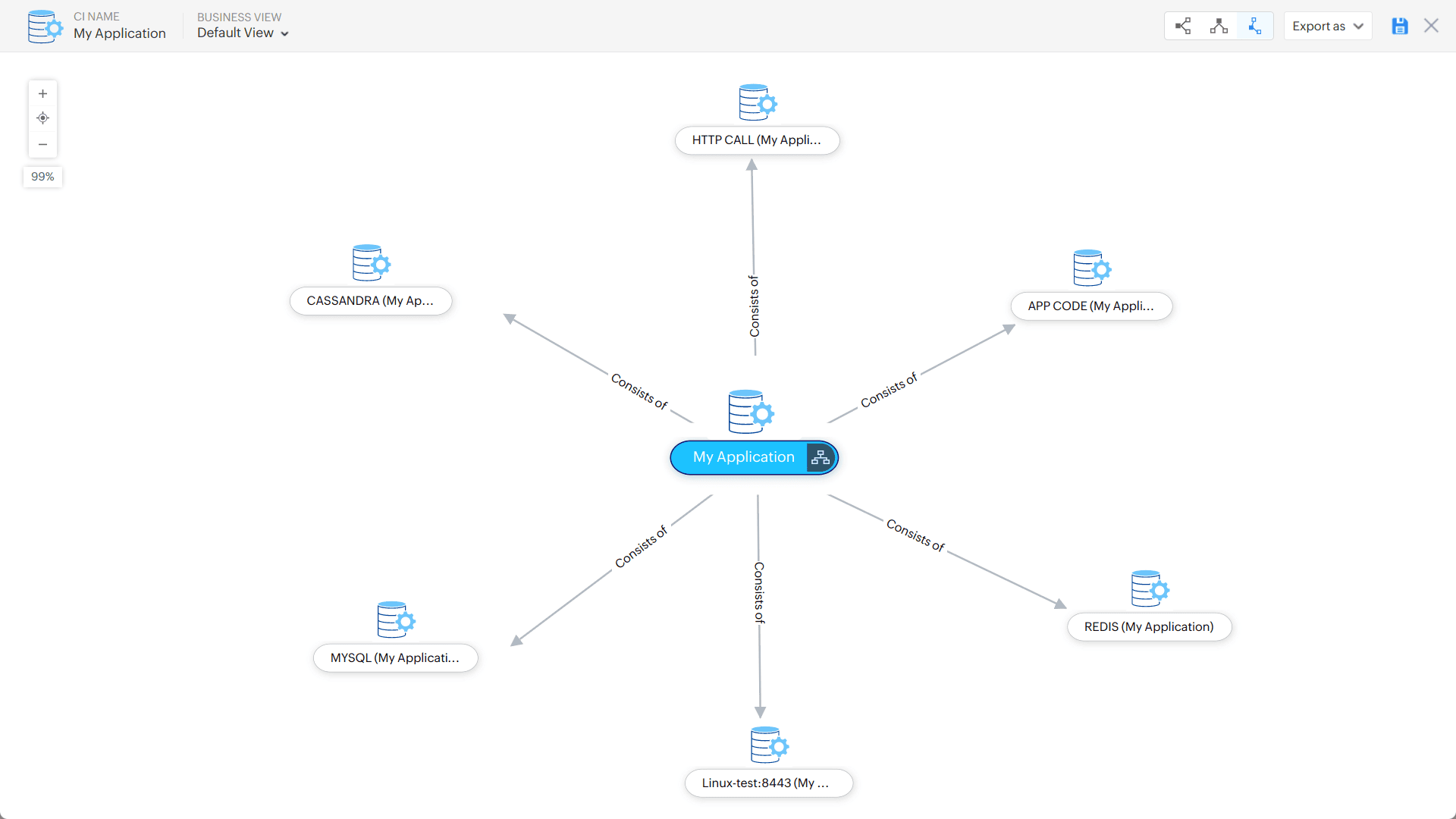The image size is (1456, 819).
Task: Click the 99% zoom level indicator
Action: [42, 176]
